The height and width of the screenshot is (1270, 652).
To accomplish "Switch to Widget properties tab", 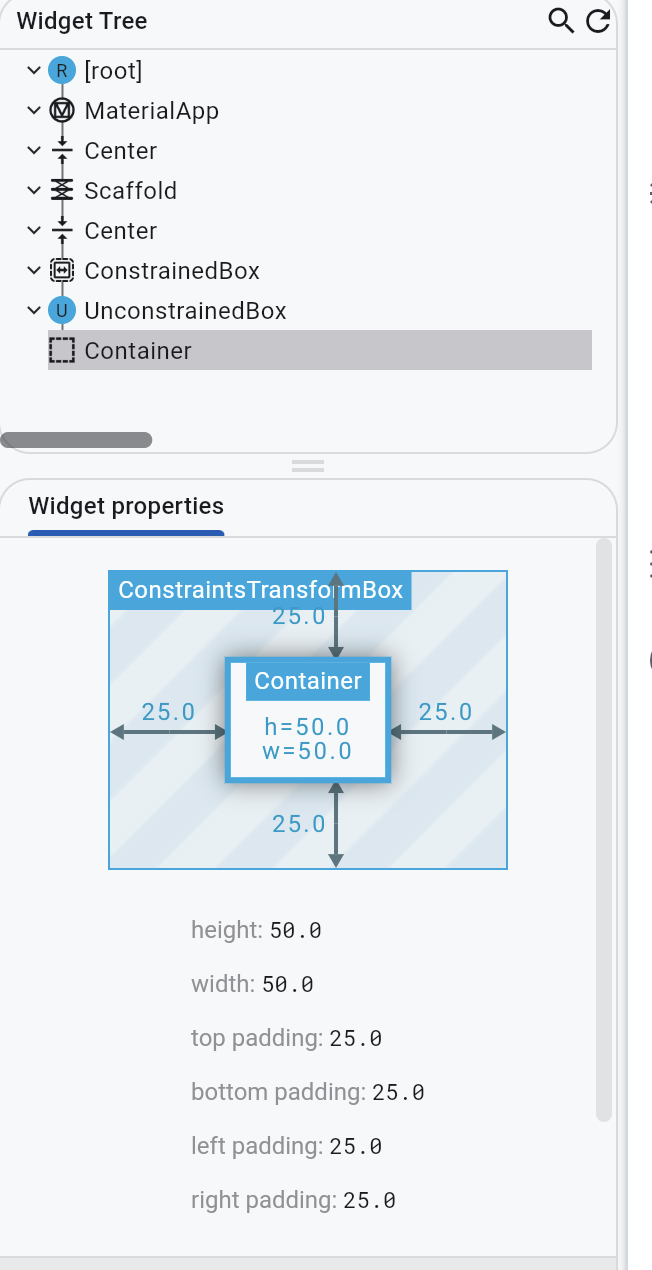I will click(126, 506).
